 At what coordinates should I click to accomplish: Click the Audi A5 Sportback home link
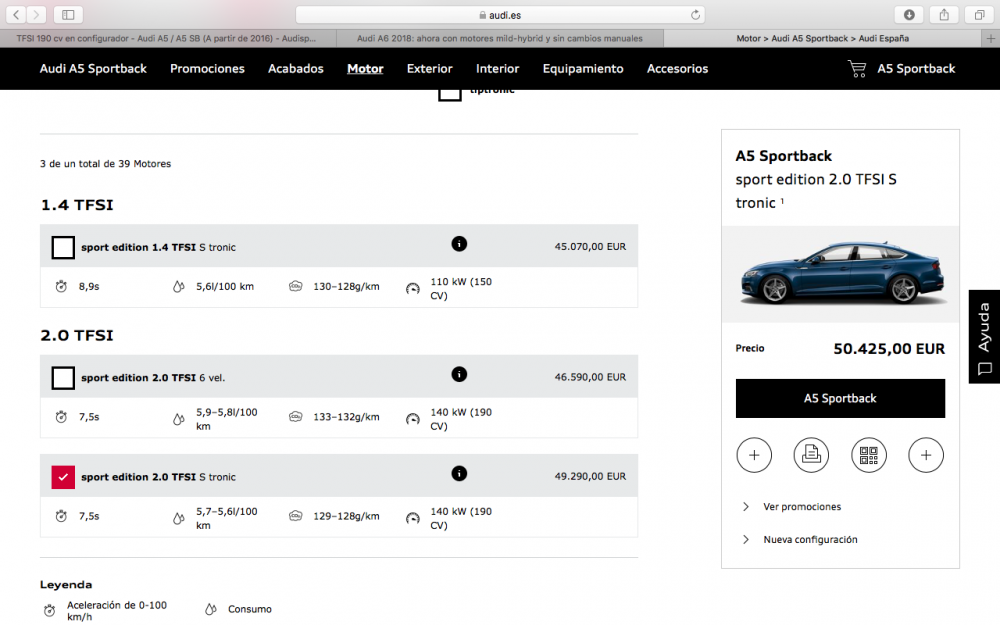point(93,68)
